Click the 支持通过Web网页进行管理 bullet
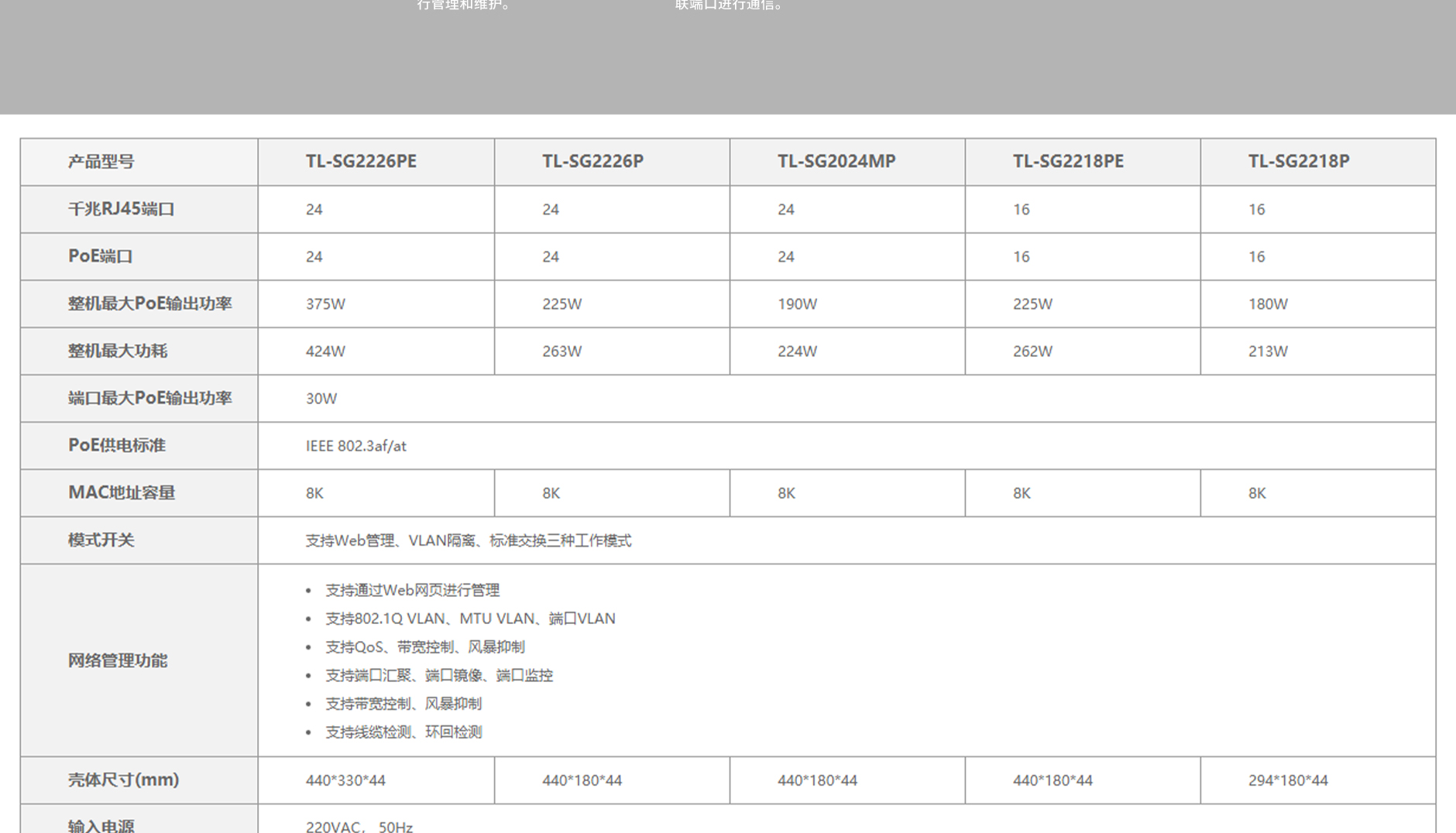The width and height of the screenshot is (1456, 833). (412, 591)
